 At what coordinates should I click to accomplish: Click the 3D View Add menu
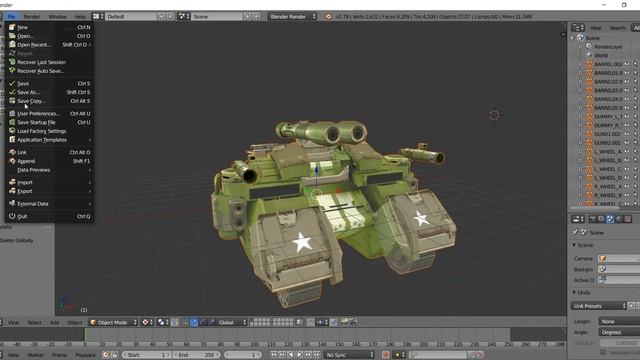tap(54, 322)
